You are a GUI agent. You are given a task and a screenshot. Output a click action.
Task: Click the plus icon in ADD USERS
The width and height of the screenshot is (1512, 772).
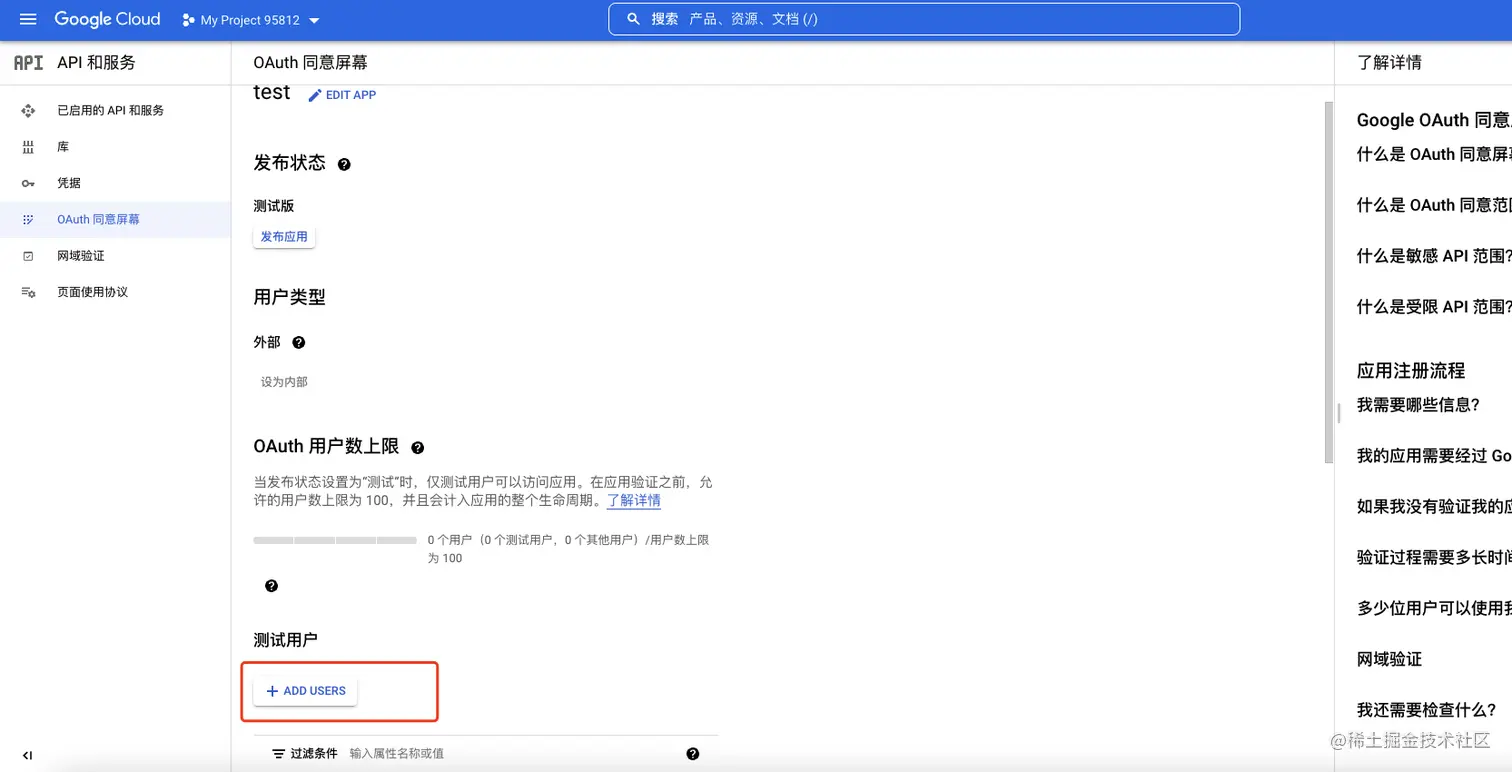tap(272, 691)
